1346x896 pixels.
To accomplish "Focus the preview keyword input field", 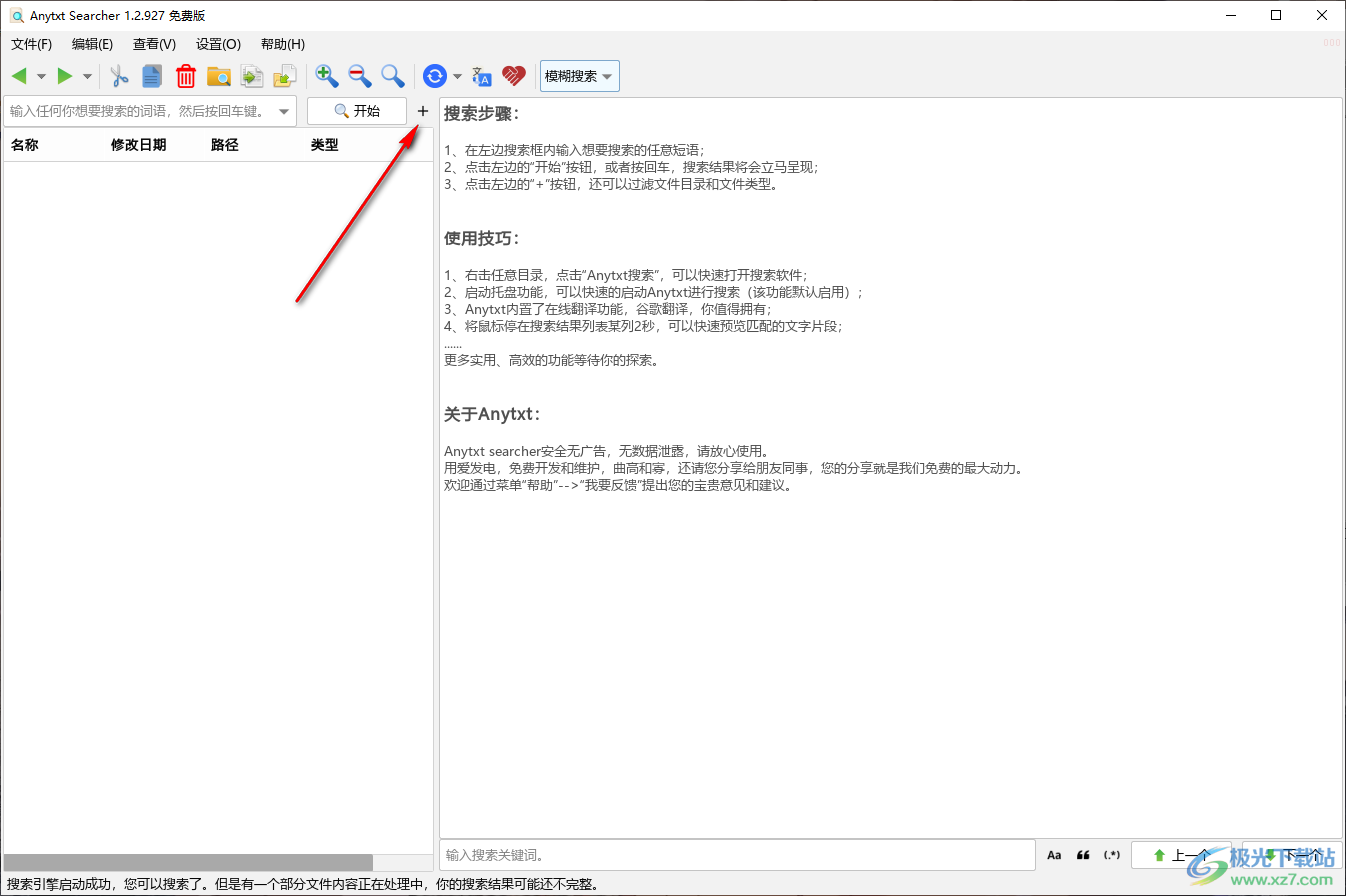I will [737, 855].
